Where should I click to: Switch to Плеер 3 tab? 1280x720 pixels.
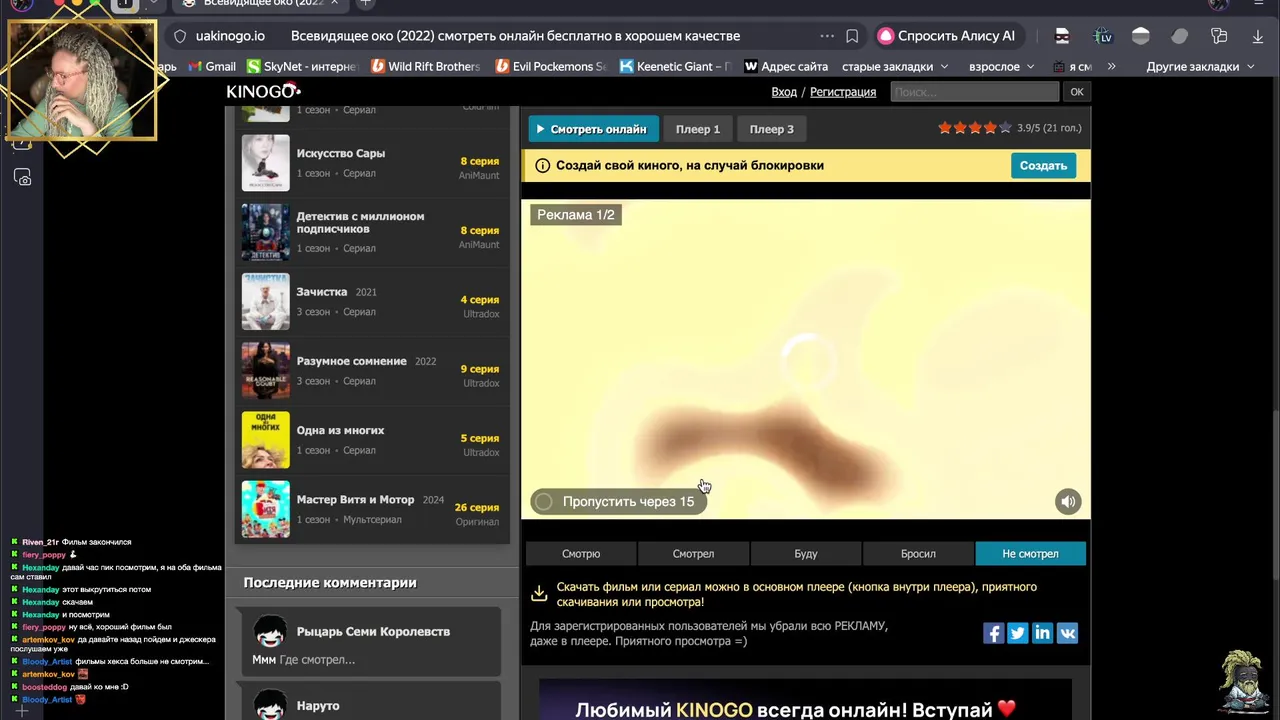[x=772, y=129]
